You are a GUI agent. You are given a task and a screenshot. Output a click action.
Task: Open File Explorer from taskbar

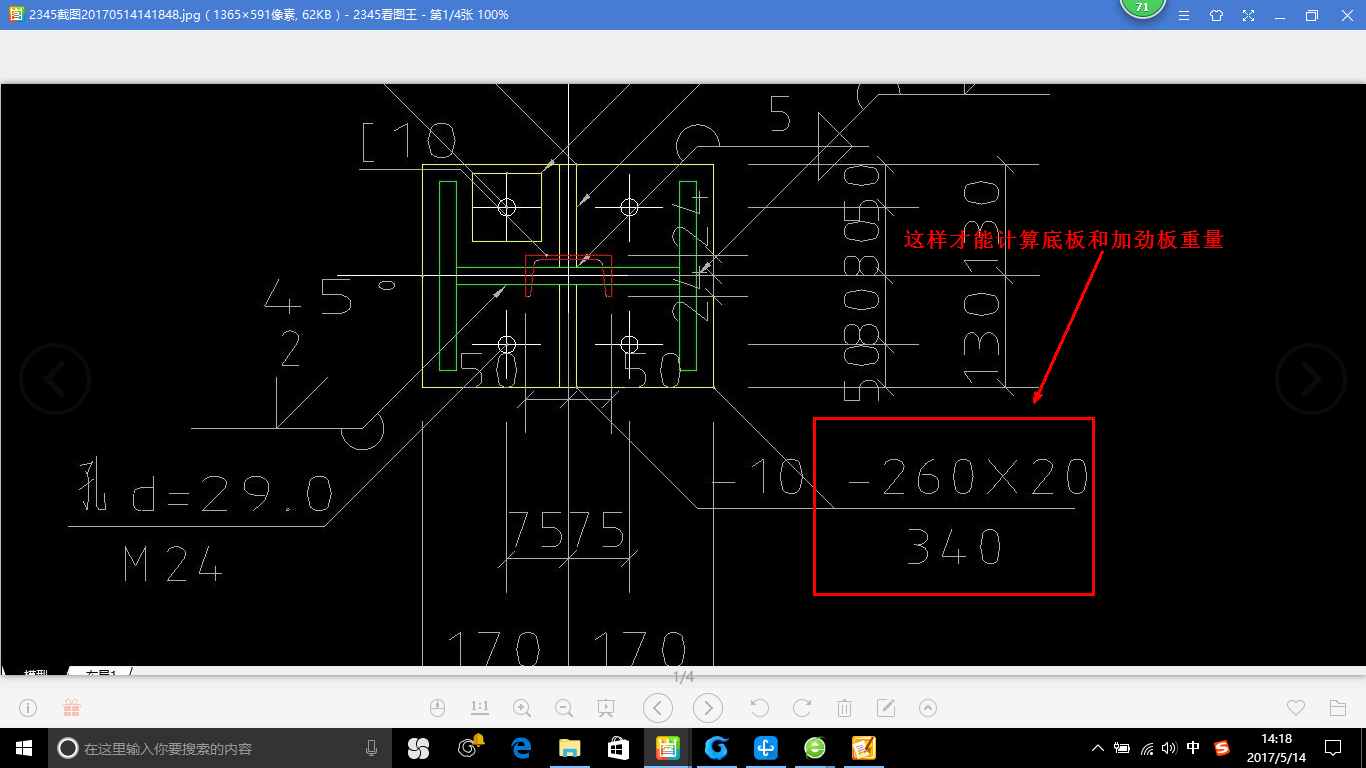coord(570,748)
